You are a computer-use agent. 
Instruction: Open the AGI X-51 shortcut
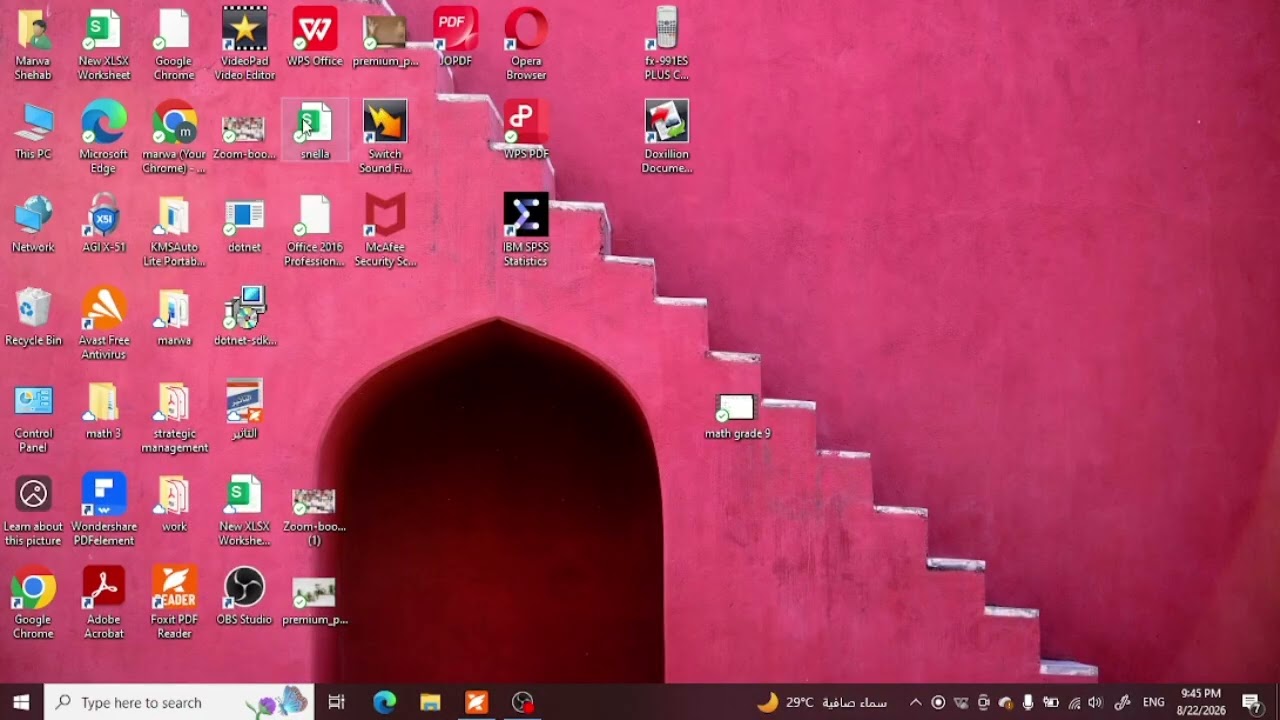[104, 224]
